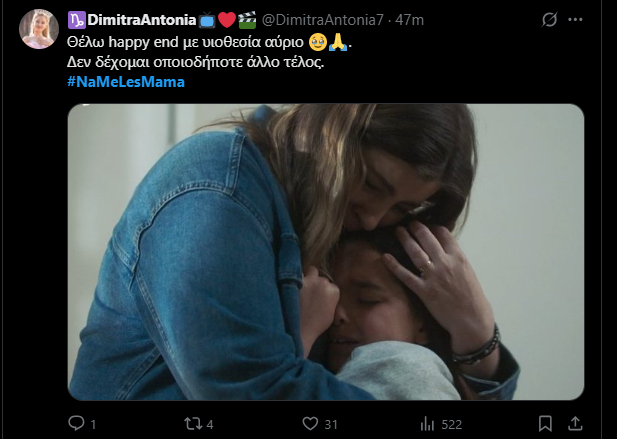Click the praying hands emoji in tweet

pos(340,43)
